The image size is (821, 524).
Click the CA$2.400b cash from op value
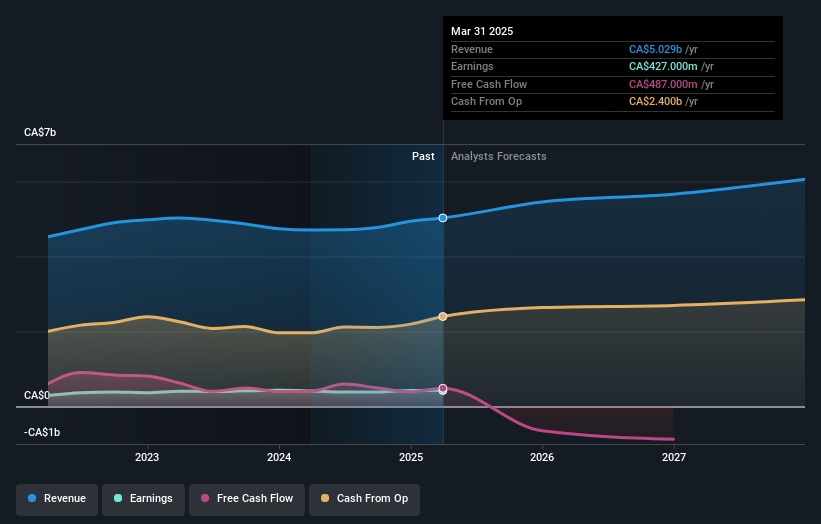tap(656, 102)
